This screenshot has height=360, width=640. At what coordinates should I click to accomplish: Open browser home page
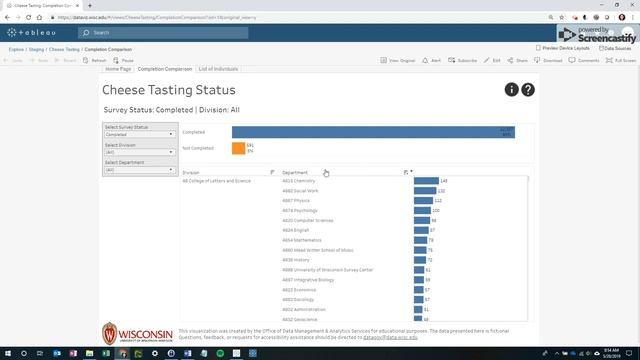coord(39,18)
